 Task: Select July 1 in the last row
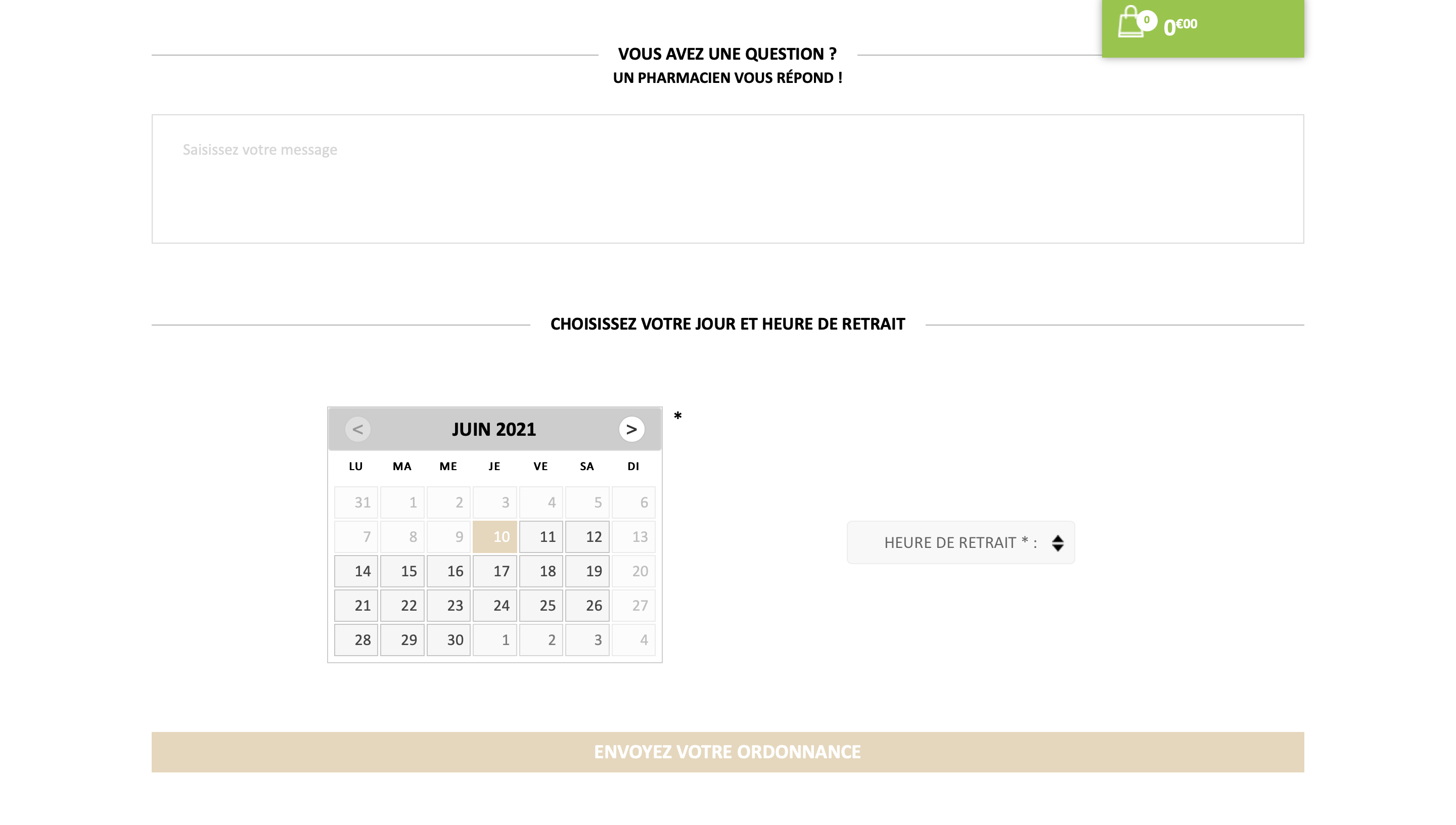point(494,639)
